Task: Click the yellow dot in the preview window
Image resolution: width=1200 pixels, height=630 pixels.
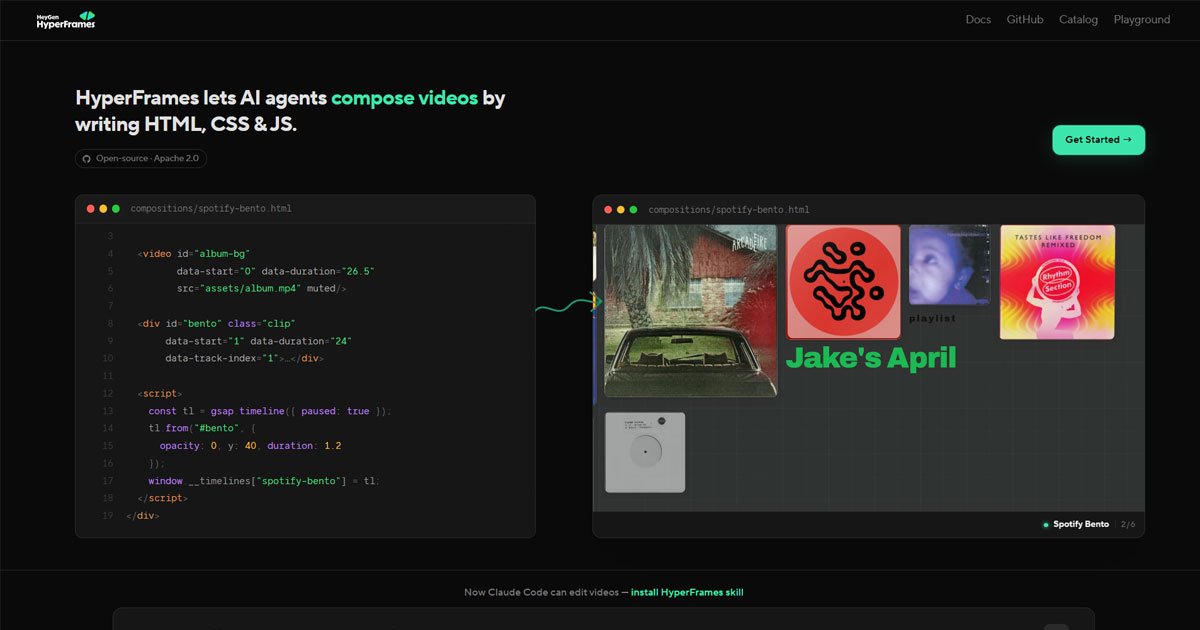Action: point(621,210)
